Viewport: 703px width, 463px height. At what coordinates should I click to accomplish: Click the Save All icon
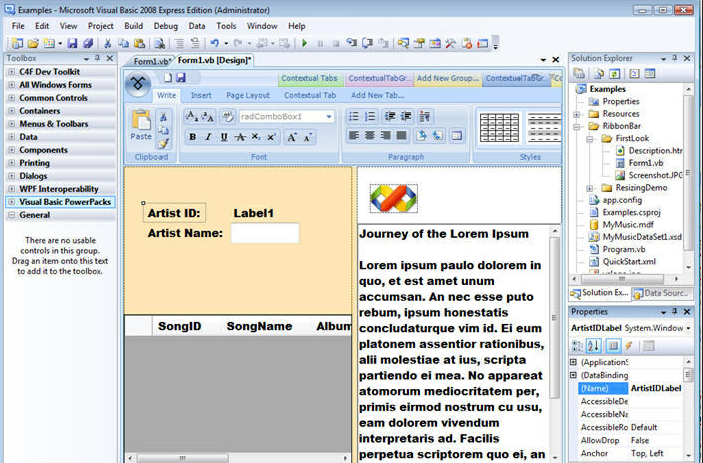[88, 43]
